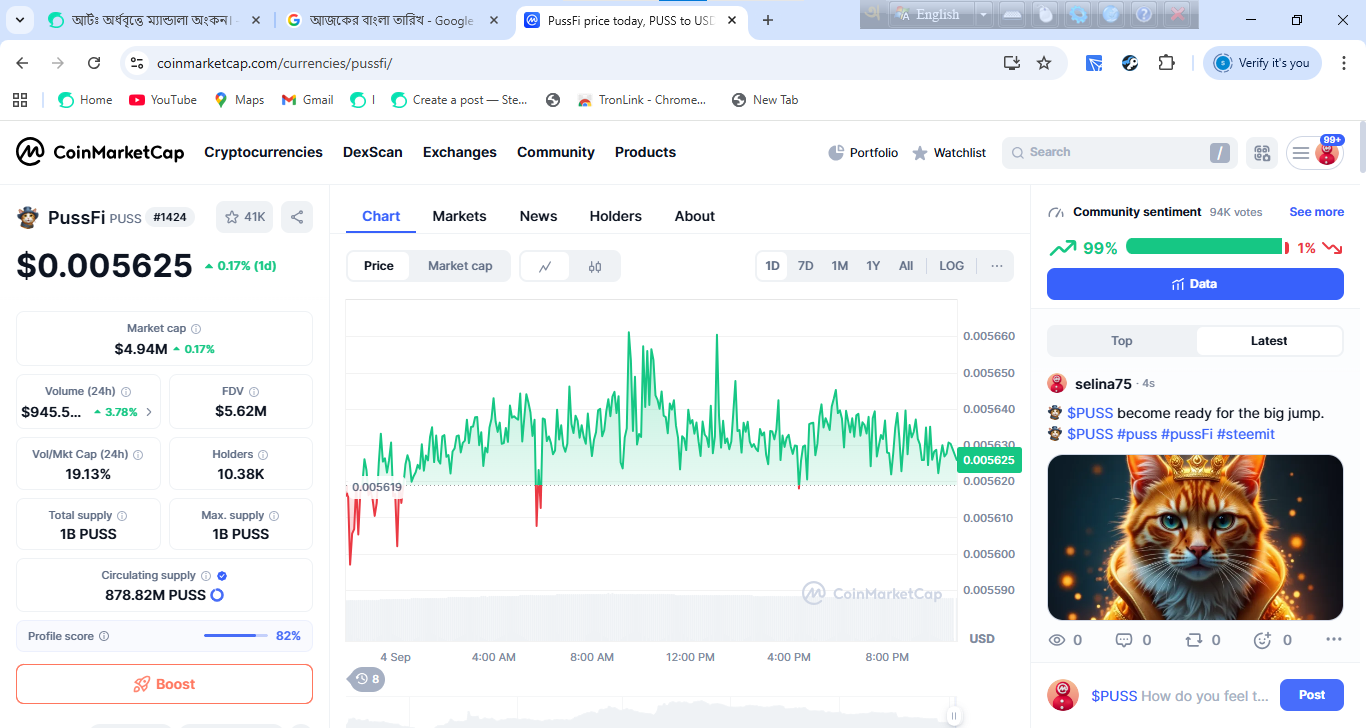Show the Latest community posts tab
The image size is (1366, 728).
[1269, 341]
